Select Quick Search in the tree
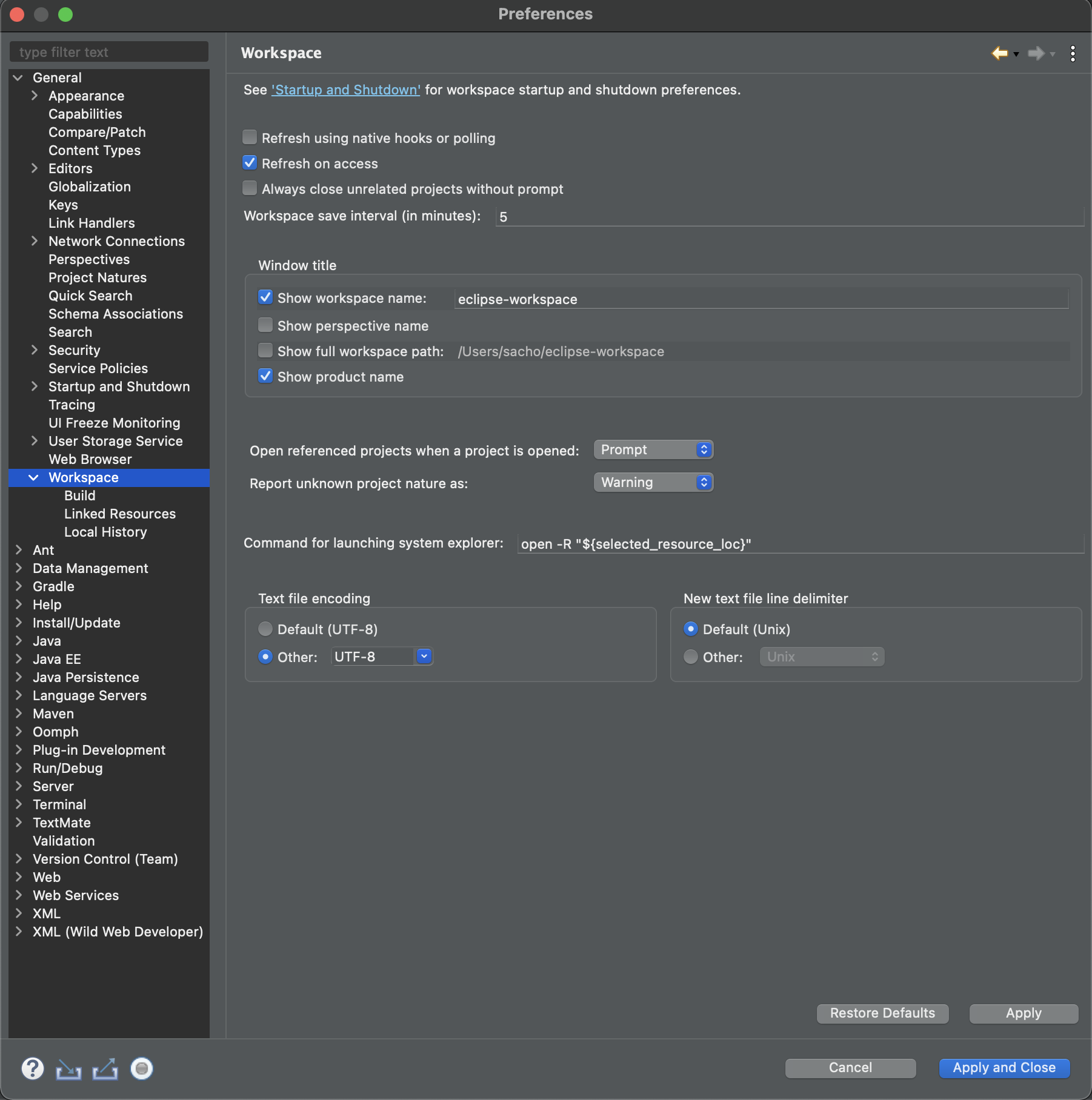Viewport: 1092px width, 1100px height. click(x=90, y=296)
